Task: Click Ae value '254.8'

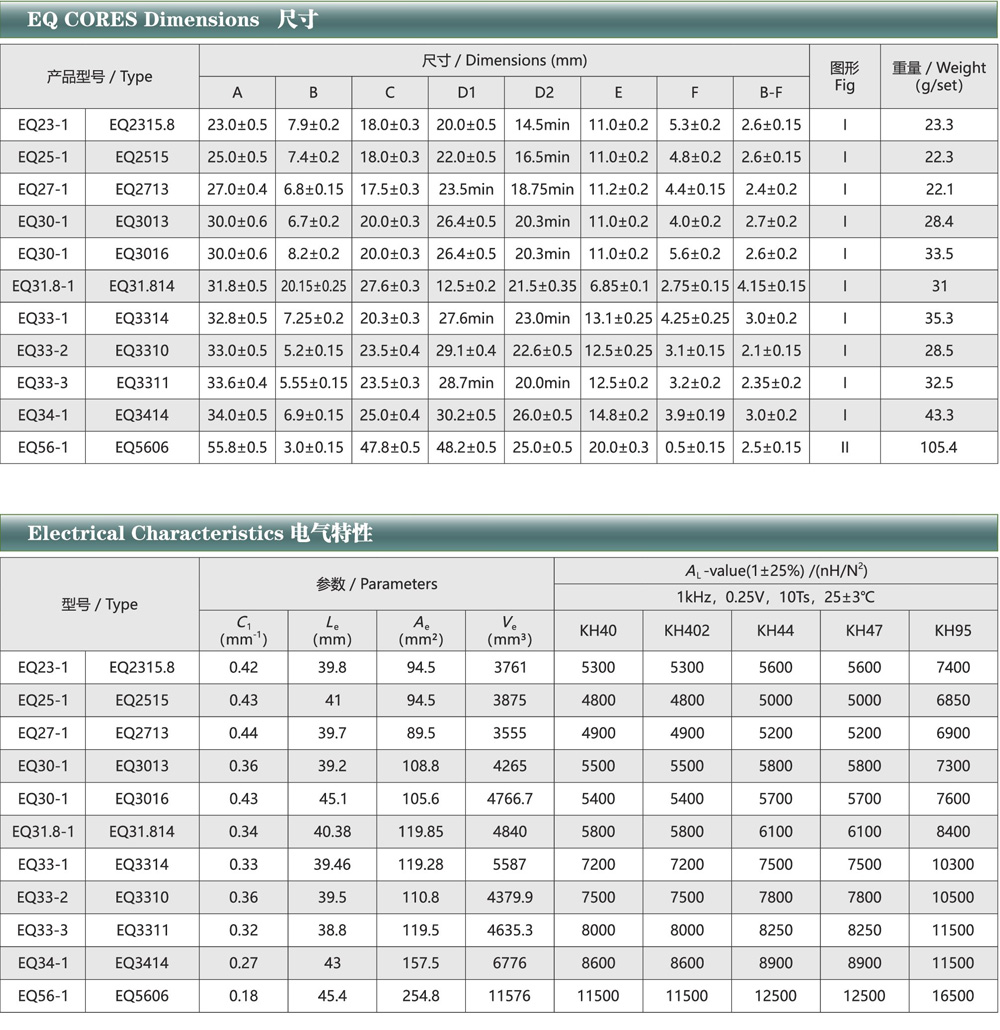Action: pos(421,996)
